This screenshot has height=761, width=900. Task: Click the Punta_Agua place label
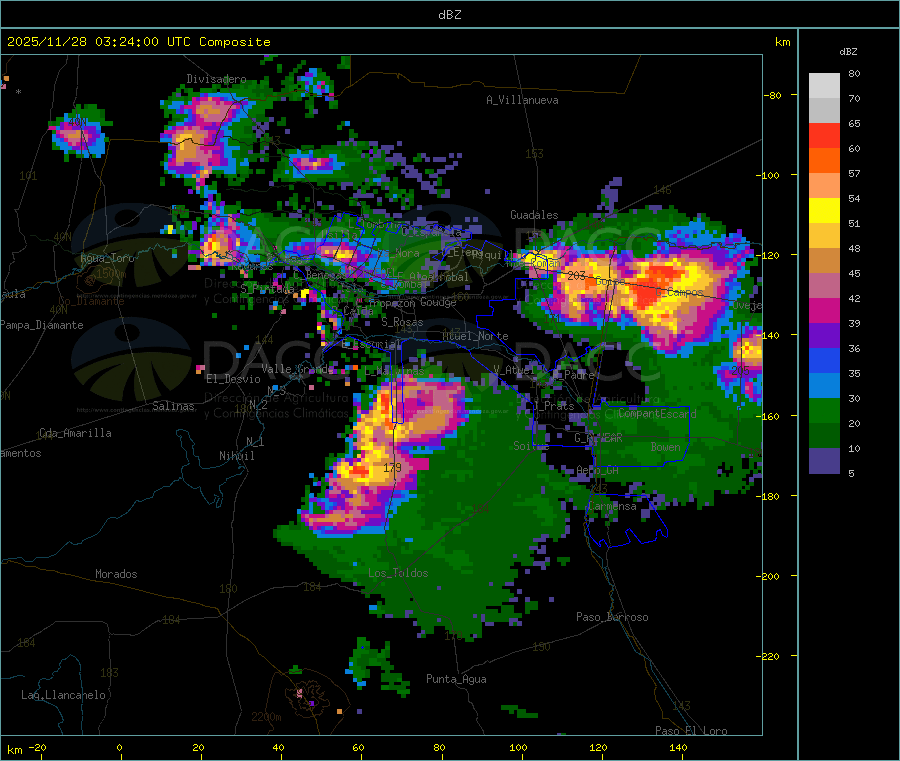(x=456, y=679)
